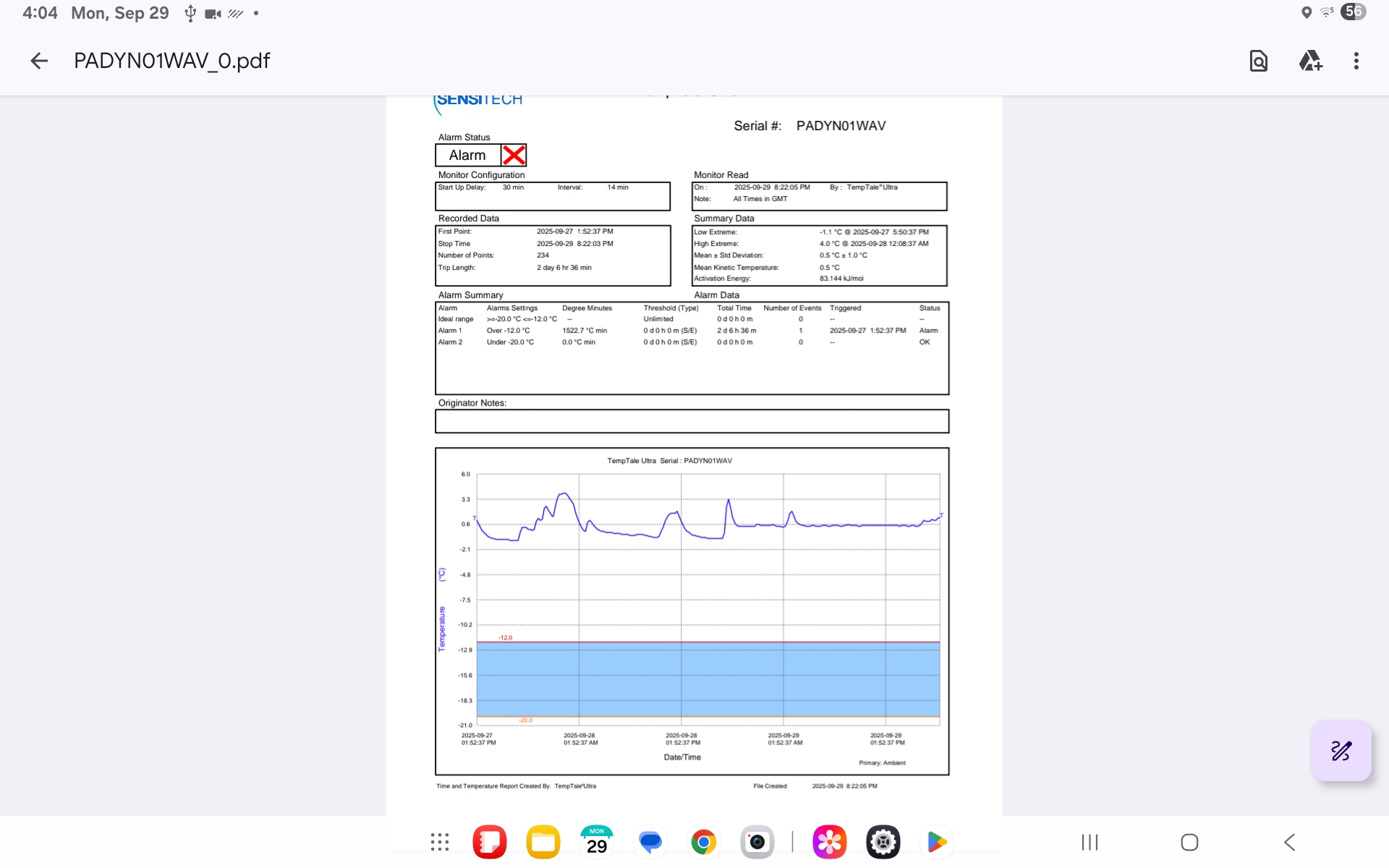Launch the Google Play Store app

point(937,842)
